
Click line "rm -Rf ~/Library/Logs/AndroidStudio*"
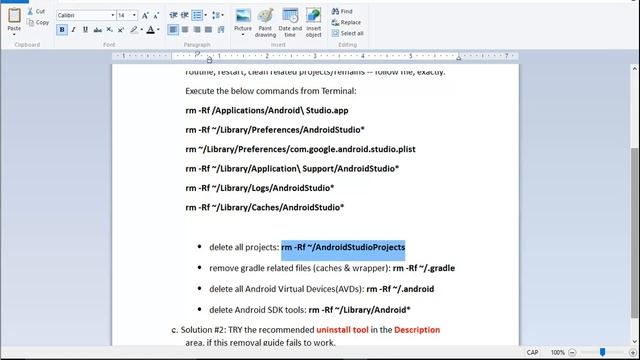(x=260, y=188)
